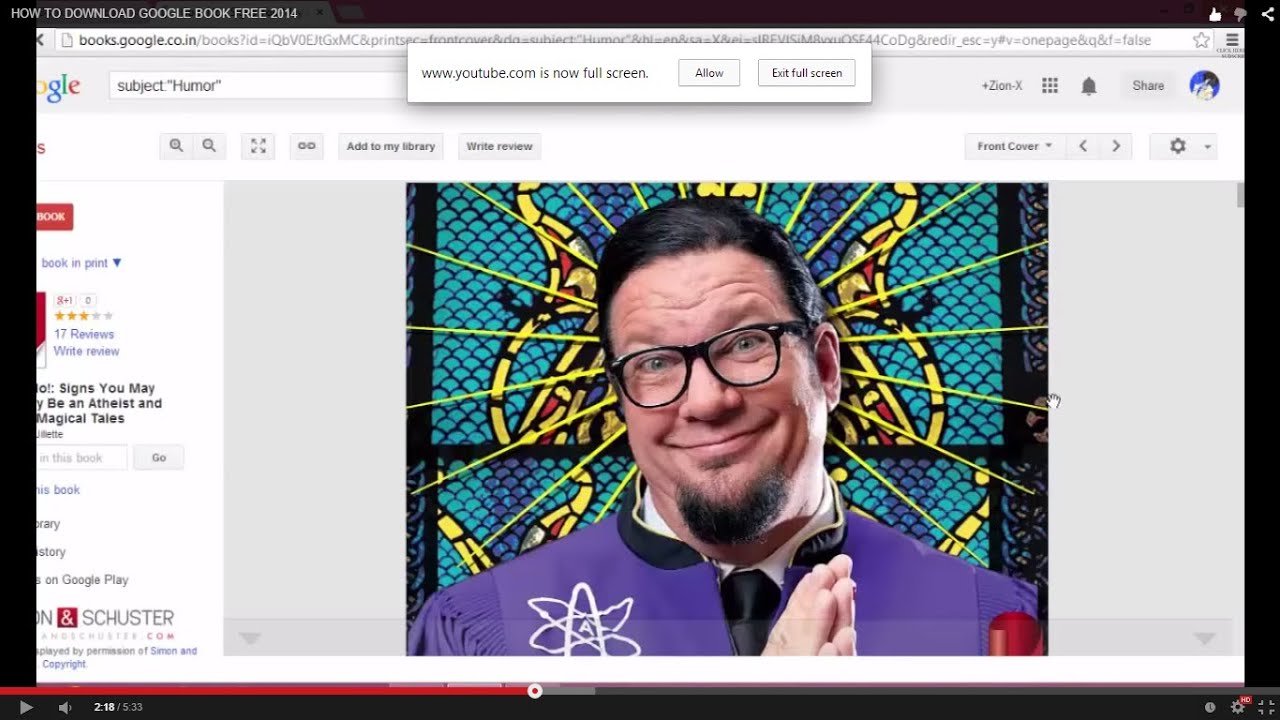This screenshot has height=720, width=1280.
Task: Open the Google apps grid
Action: tap(1050, 86)
